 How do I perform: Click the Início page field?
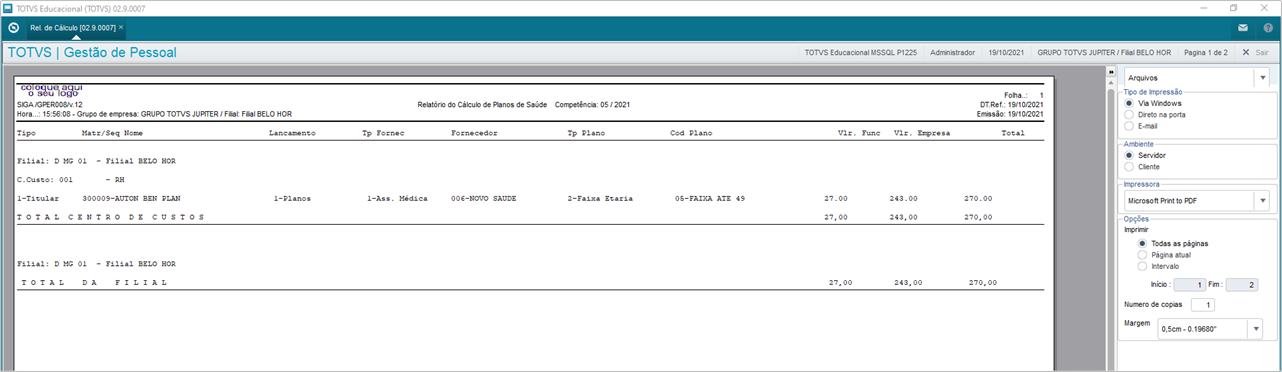click(1190, 285)
